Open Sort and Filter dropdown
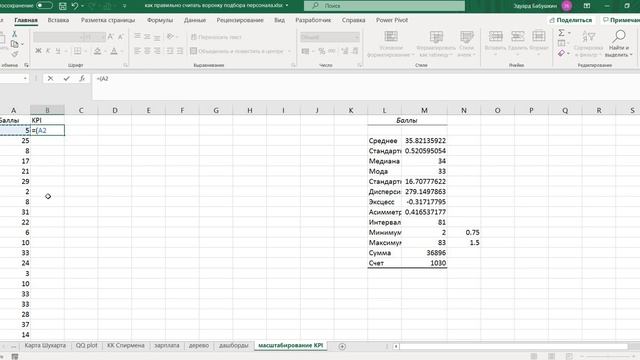640x360 pixels. click(588, 44)
